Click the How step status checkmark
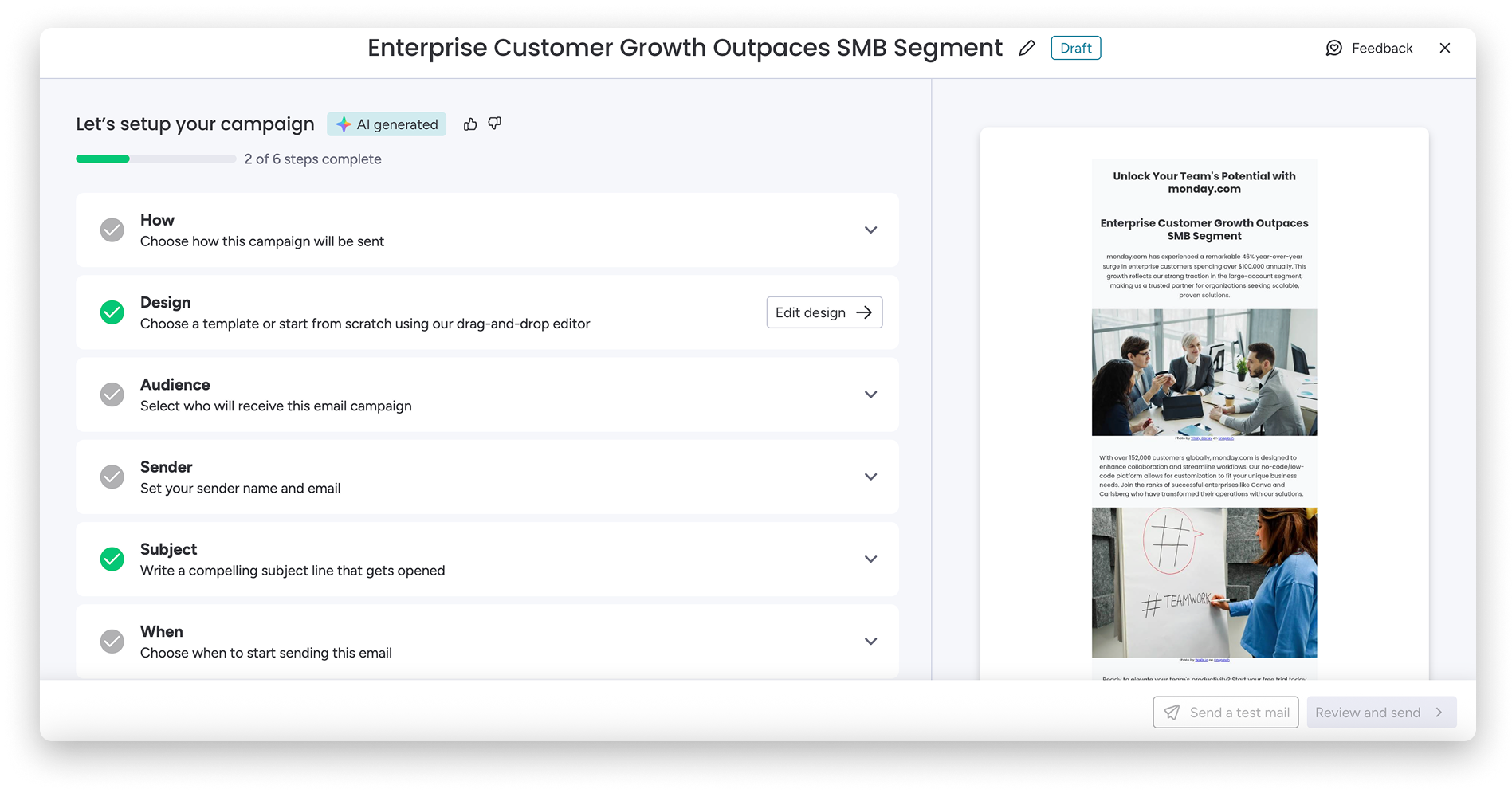Screen dimensions: 1512x793 click(112, 230)
